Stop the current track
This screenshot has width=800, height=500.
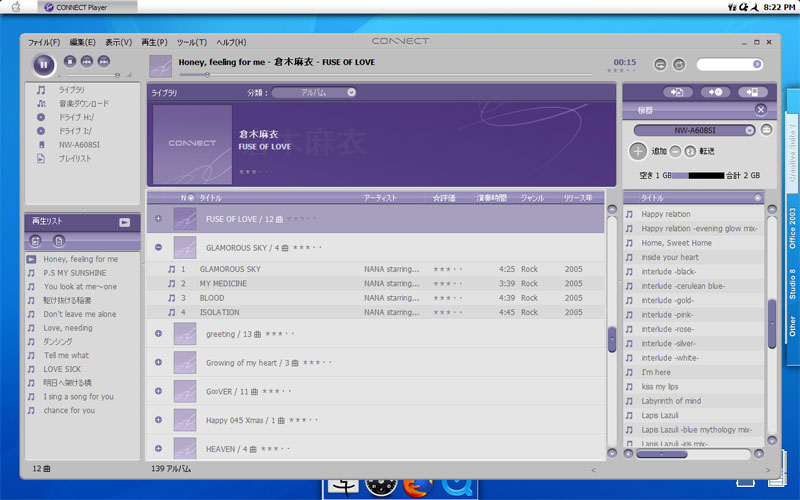tap(70, 61)
